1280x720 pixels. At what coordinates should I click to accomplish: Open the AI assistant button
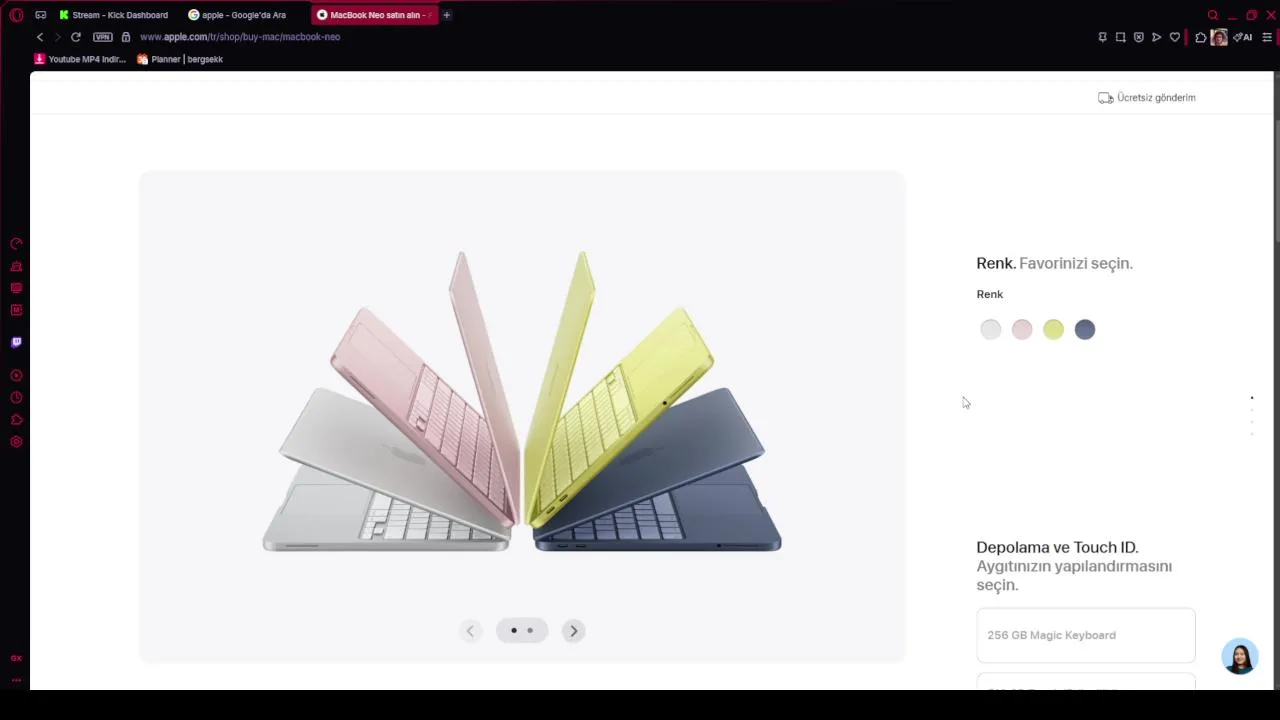[1243, 37]
